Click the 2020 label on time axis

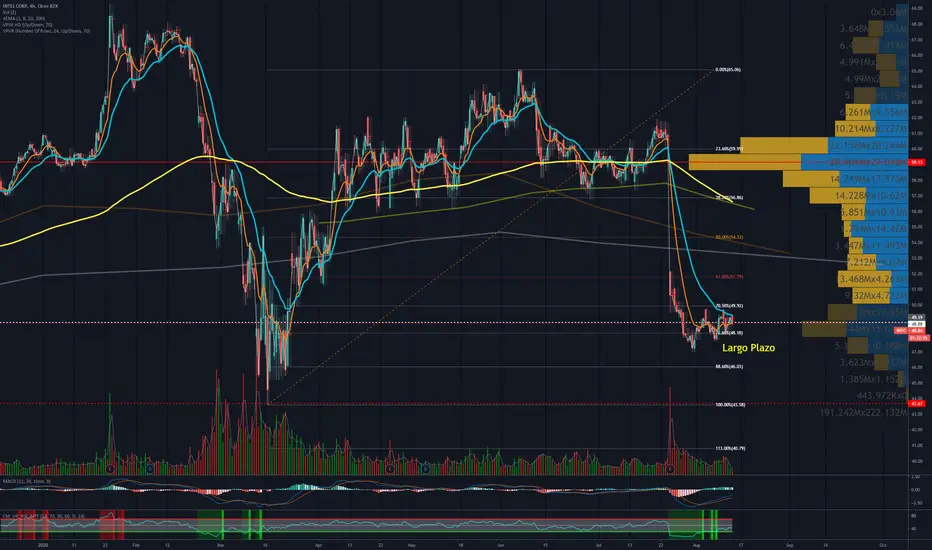[x=42, y=544]
